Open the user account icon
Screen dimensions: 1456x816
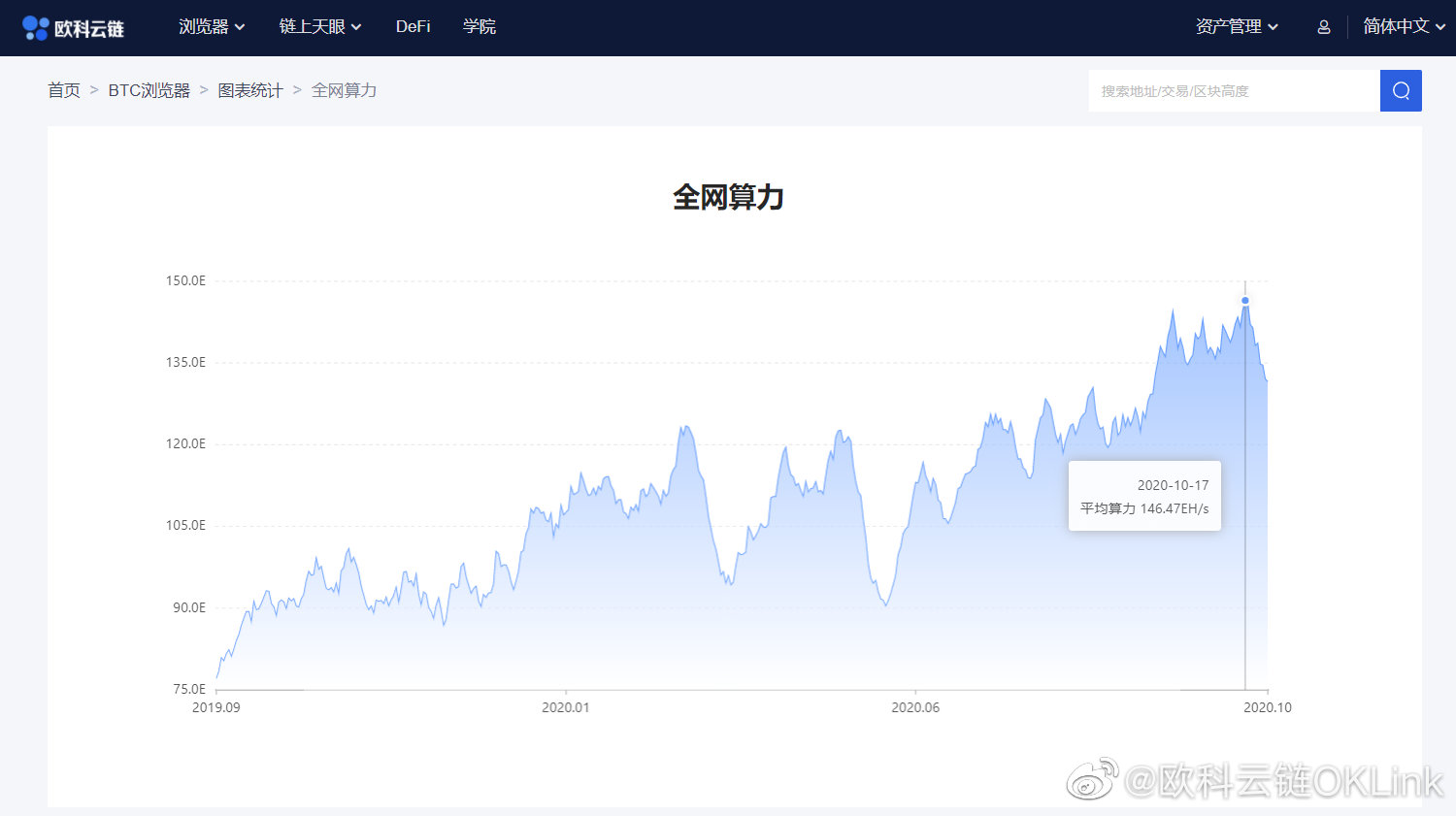click(1323, 27)
